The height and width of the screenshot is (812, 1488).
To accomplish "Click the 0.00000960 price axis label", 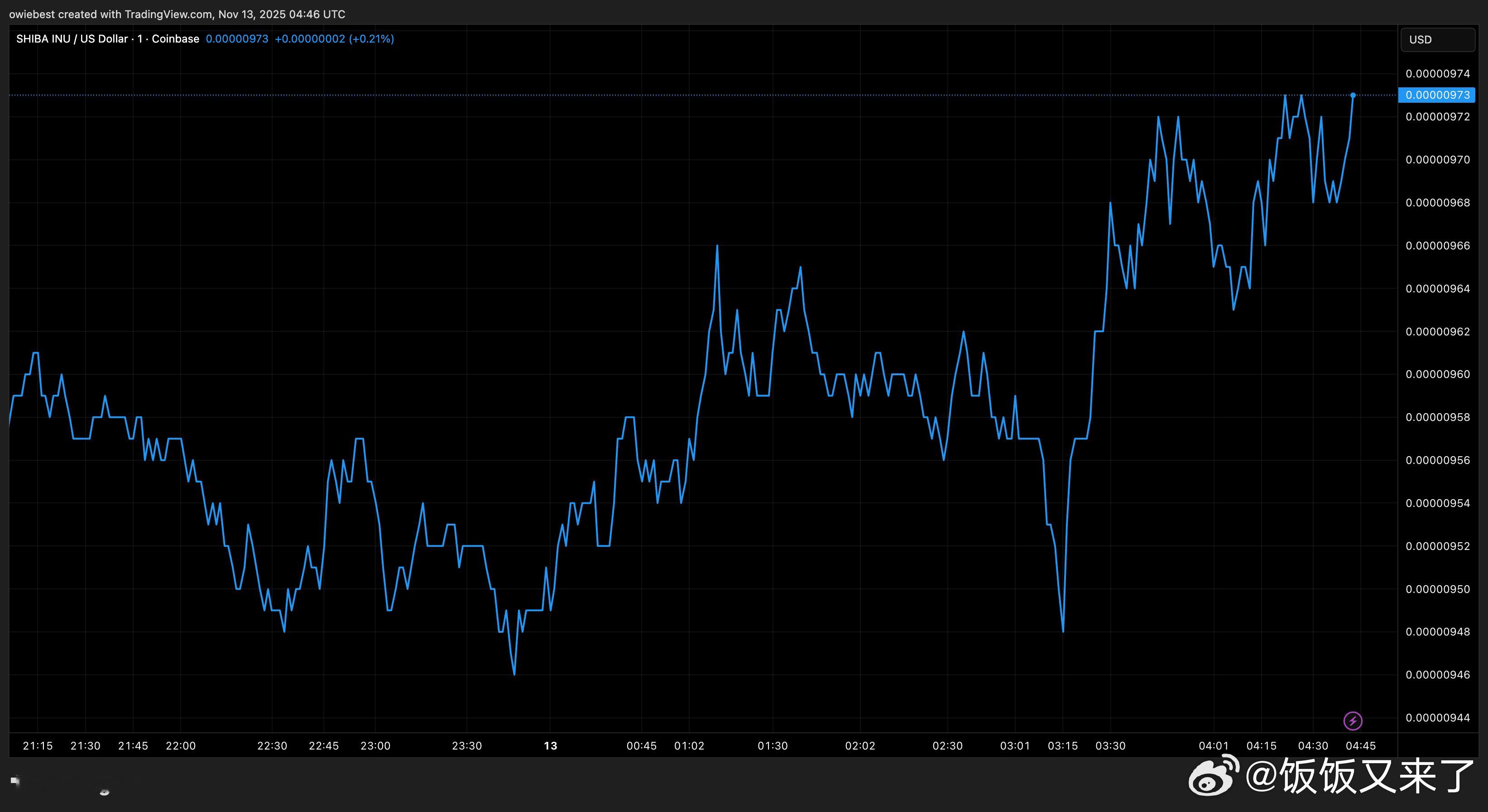I will 1437,374.
